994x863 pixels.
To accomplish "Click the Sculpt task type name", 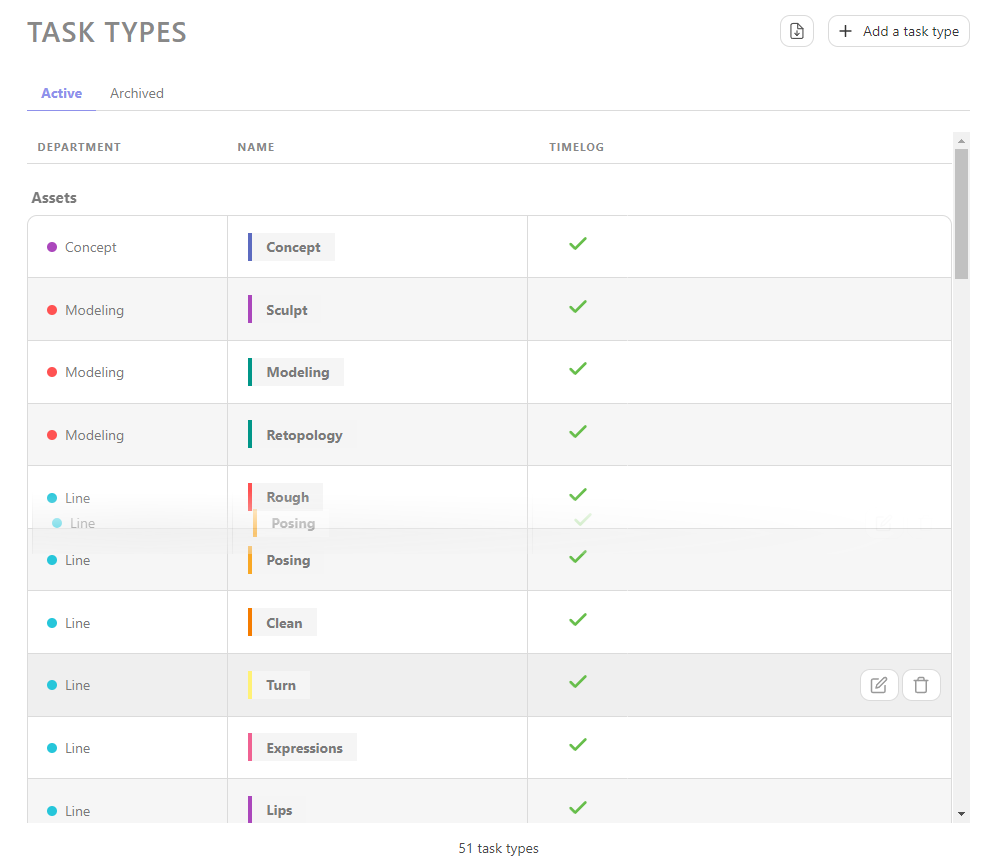I will pos(287,310).
